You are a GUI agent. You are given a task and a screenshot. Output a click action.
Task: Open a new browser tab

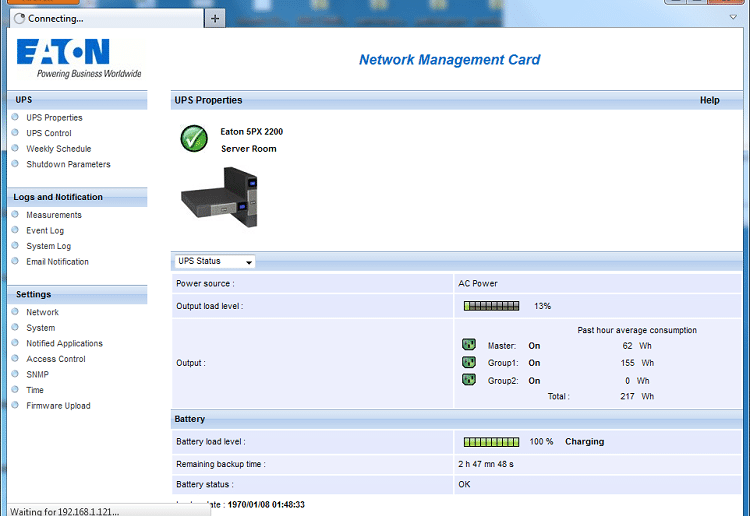pos(215,19)
